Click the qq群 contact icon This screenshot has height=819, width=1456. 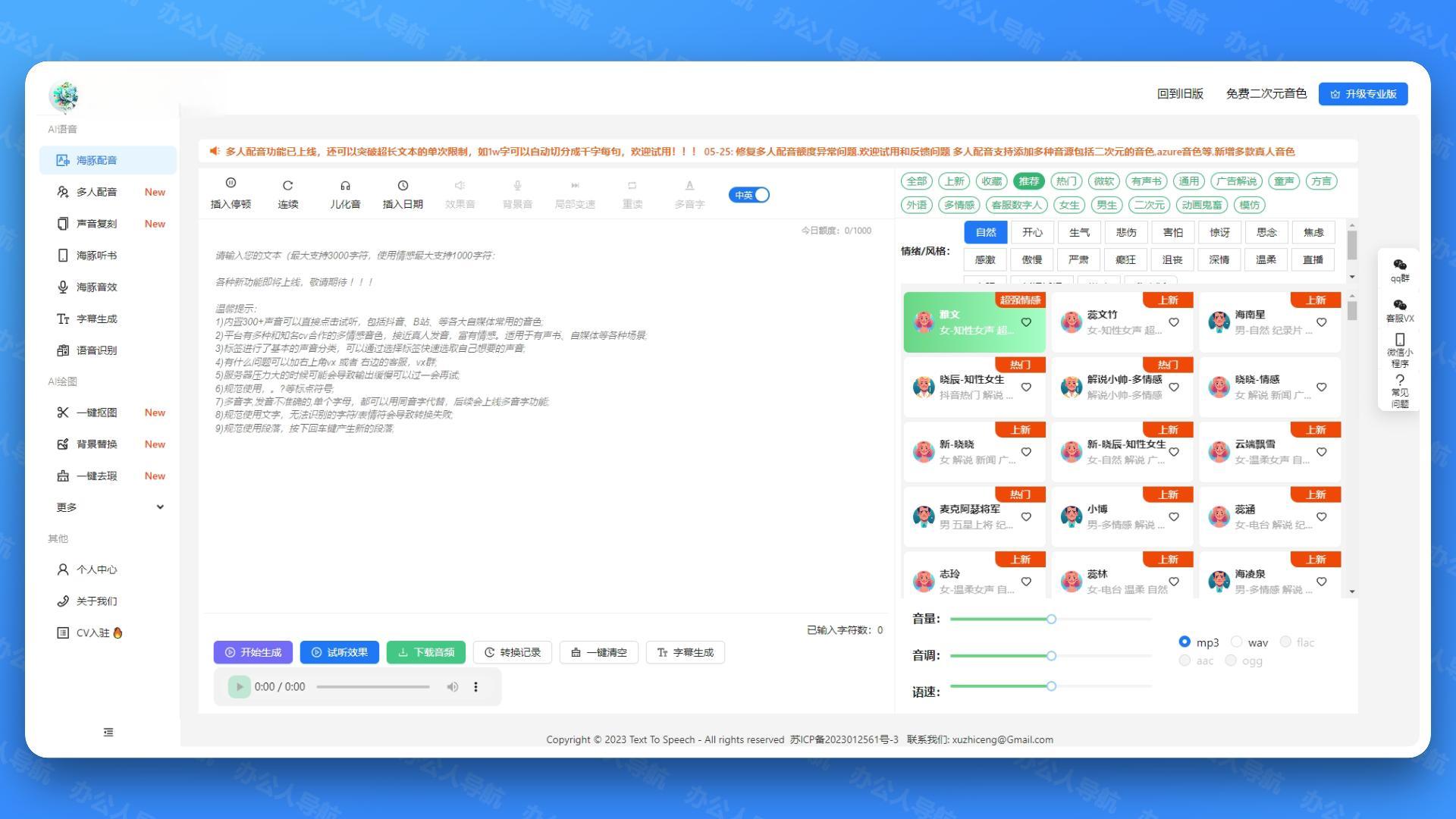coord(1399,265)
